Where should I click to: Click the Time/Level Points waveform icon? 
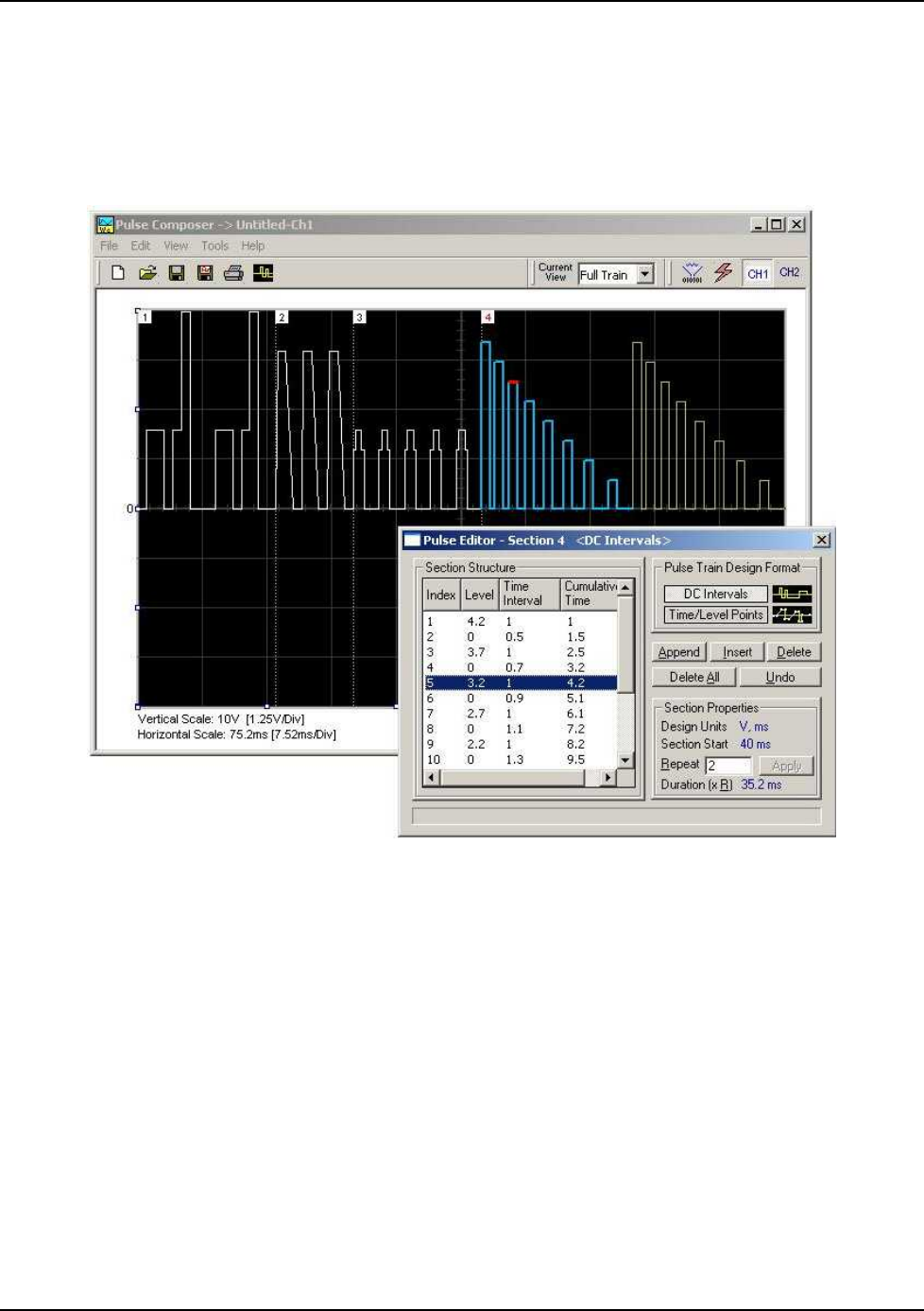792,615
